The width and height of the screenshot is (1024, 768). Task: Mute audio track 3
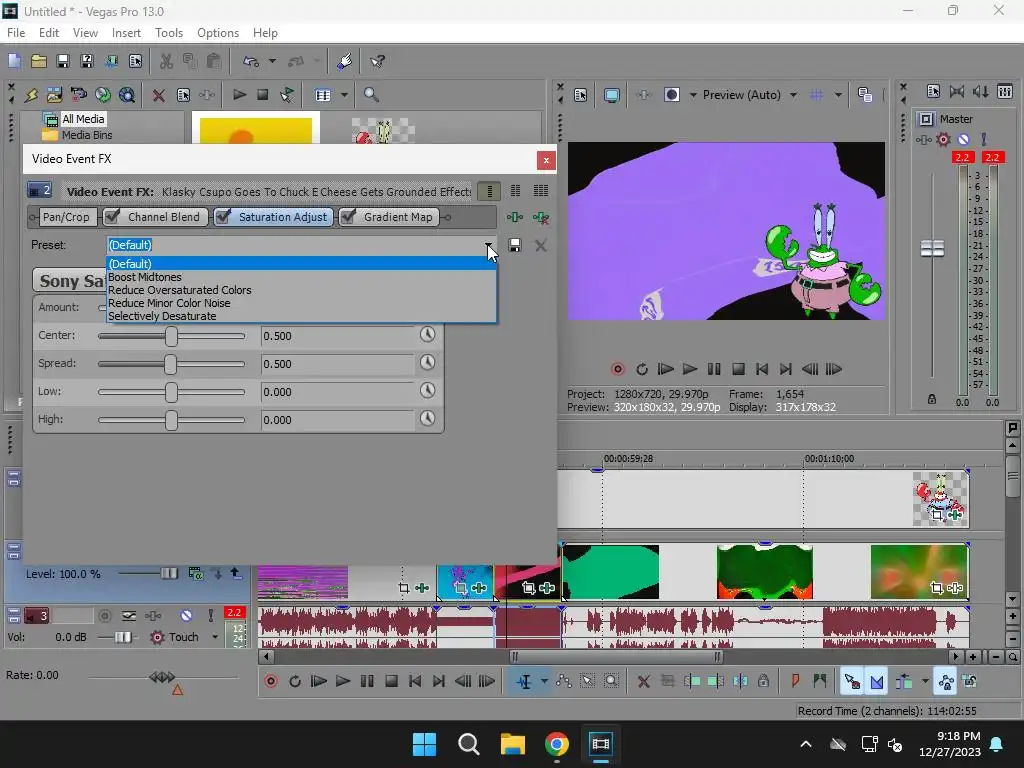click(186, 615)
